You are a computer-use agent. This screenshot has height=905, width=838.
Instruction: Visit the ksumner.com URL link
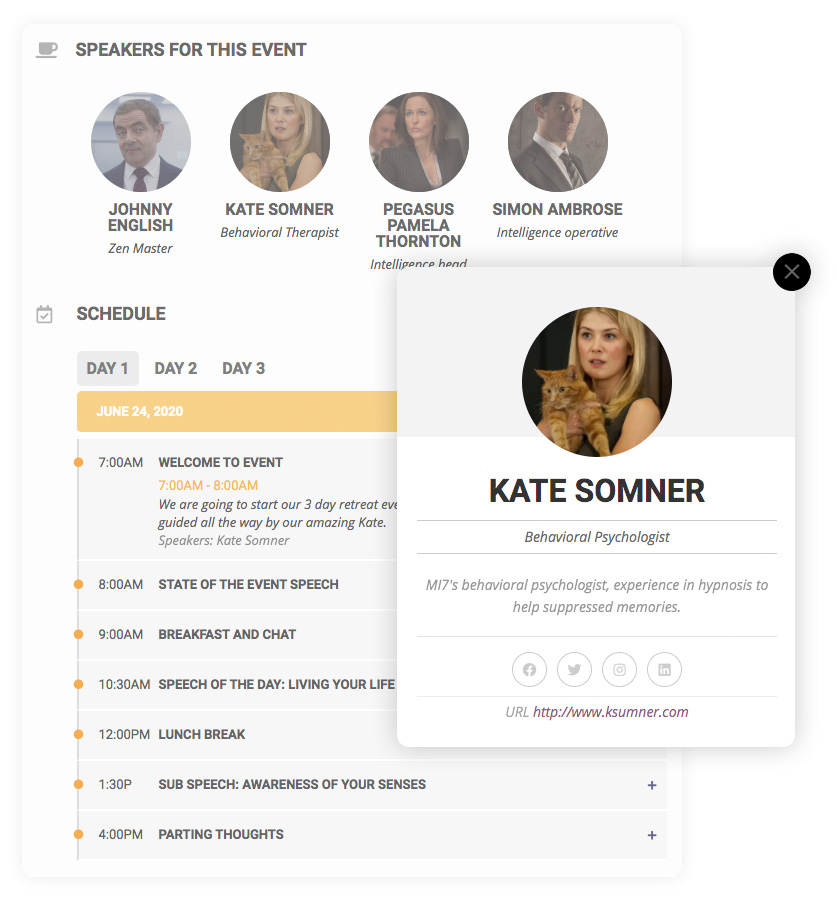[610, 712]
